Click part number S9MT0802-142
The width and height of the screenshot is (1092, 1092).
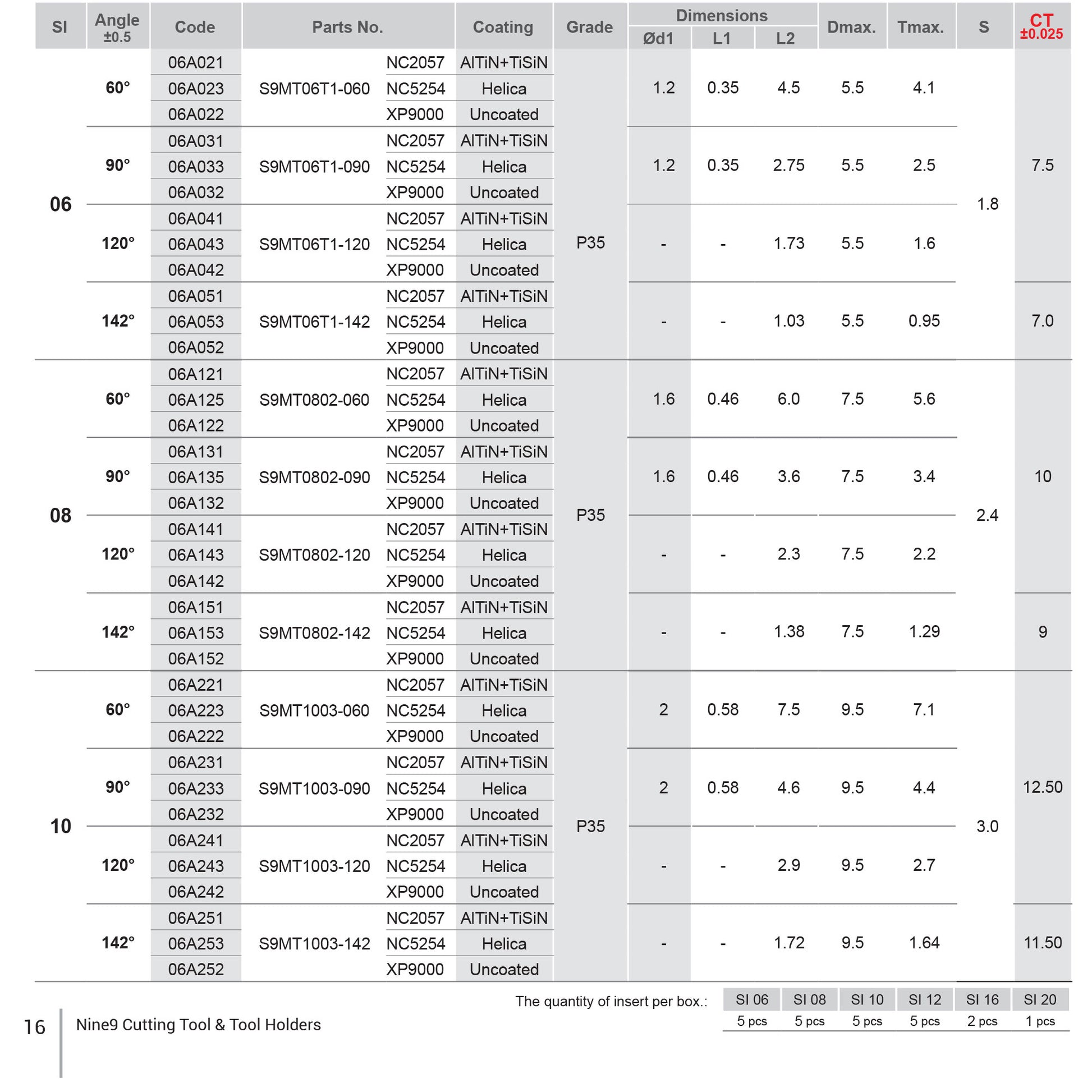[x=314, y=633]
